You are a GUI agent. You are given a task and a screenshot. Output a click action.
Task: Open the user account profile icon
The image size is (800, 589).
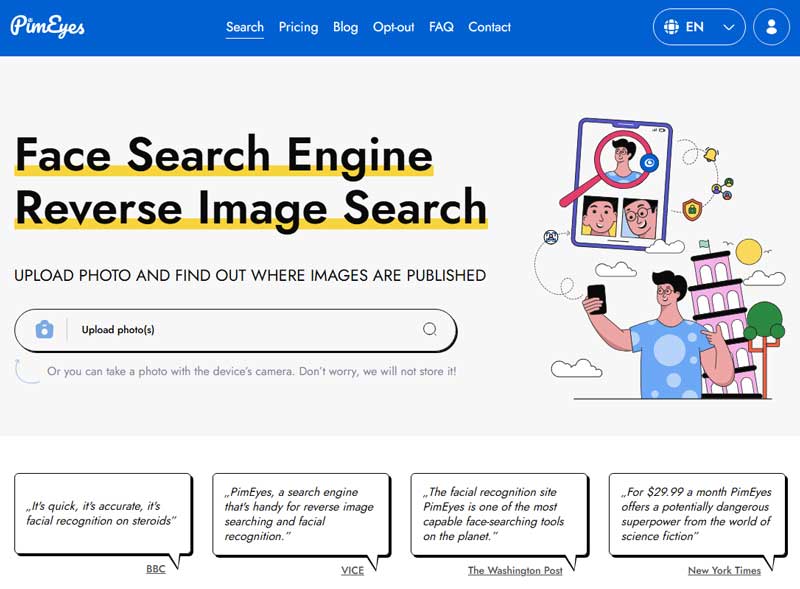pyautogui.click(x=771, y=27)
